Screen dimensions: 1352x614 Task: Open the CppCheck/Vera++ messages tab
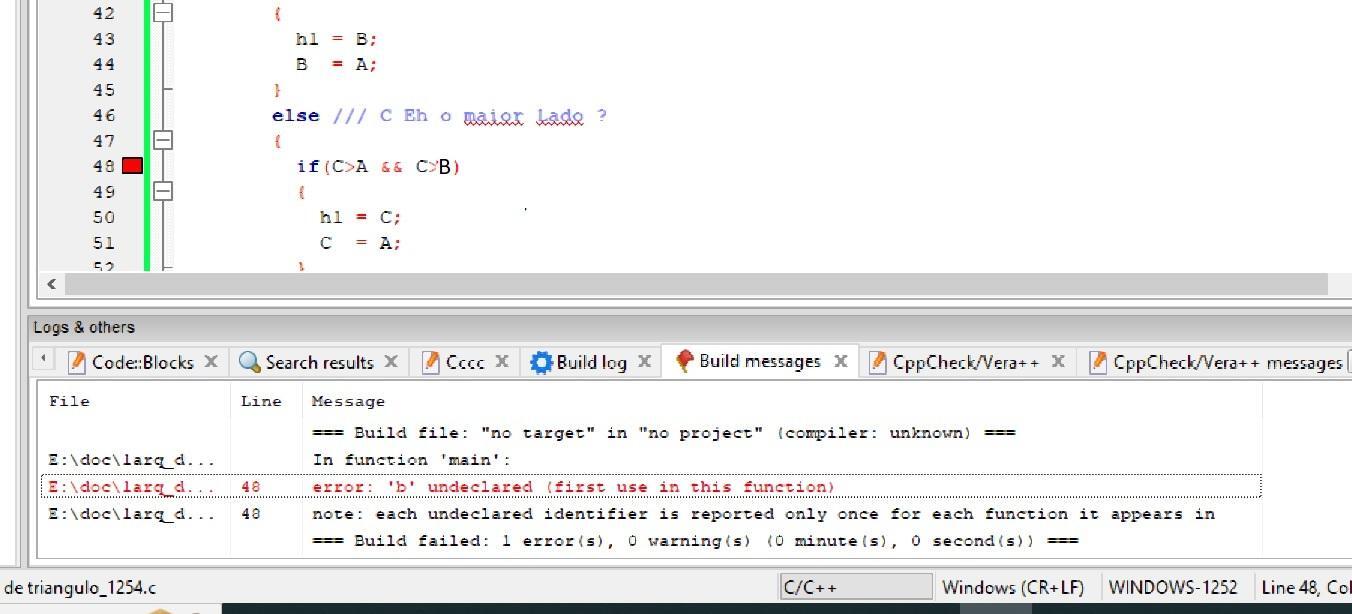tap(1216, 362)
